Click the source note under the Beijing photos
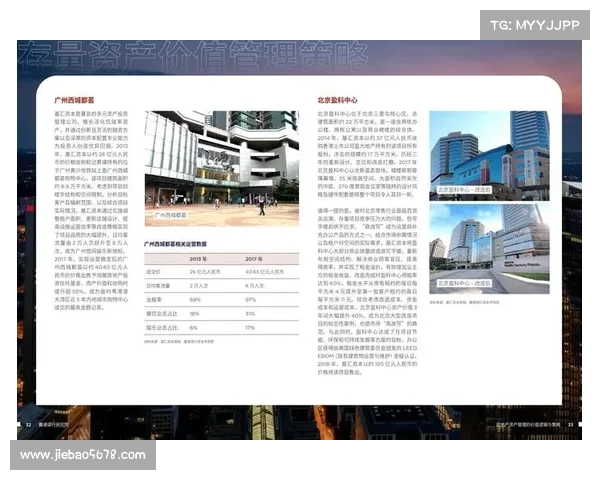 [464, 302]
